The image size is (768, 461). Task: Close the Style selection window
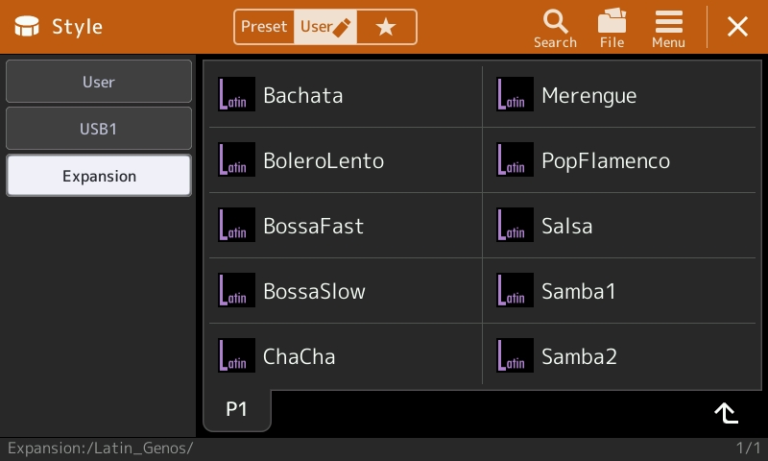click(x=738, y=26)
